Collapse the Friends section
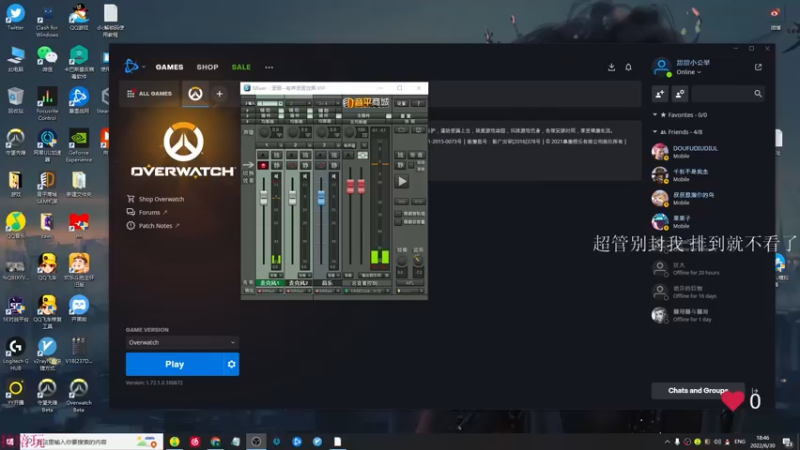This screenshot has width=800, height=450. pos(655,132)
